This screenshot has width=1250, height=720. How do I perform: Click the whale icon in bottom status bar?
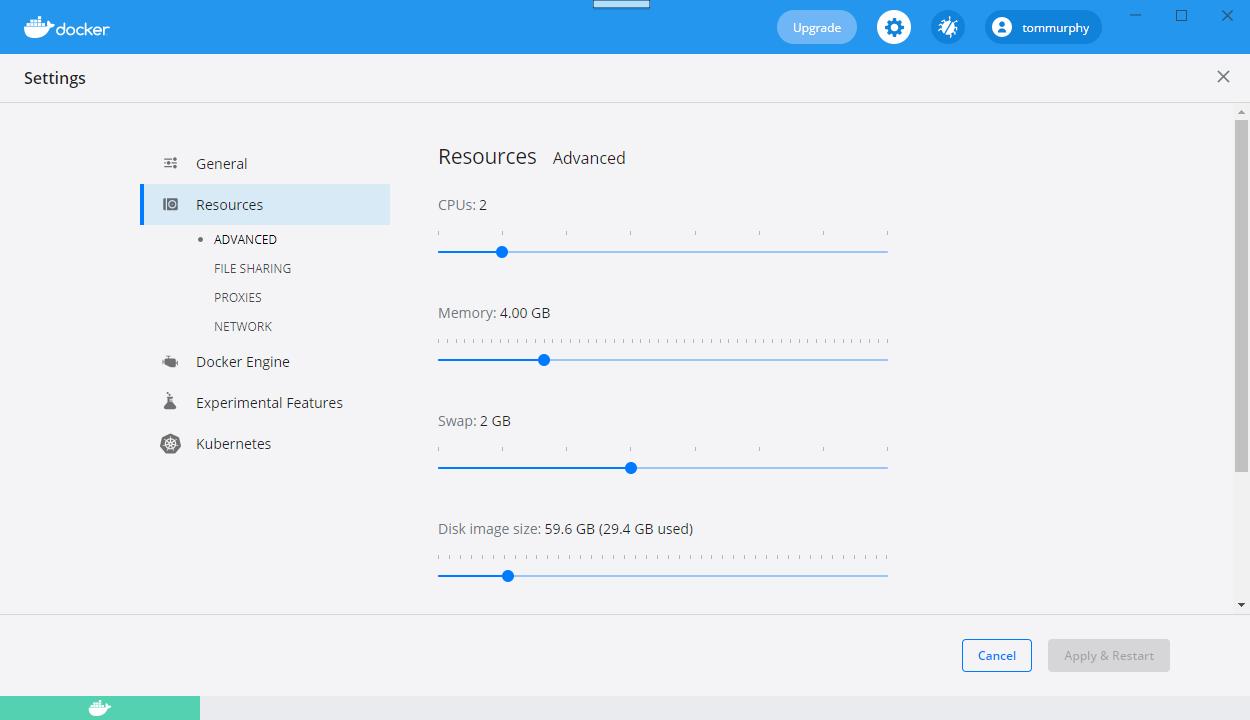click(x=99, y=708)
